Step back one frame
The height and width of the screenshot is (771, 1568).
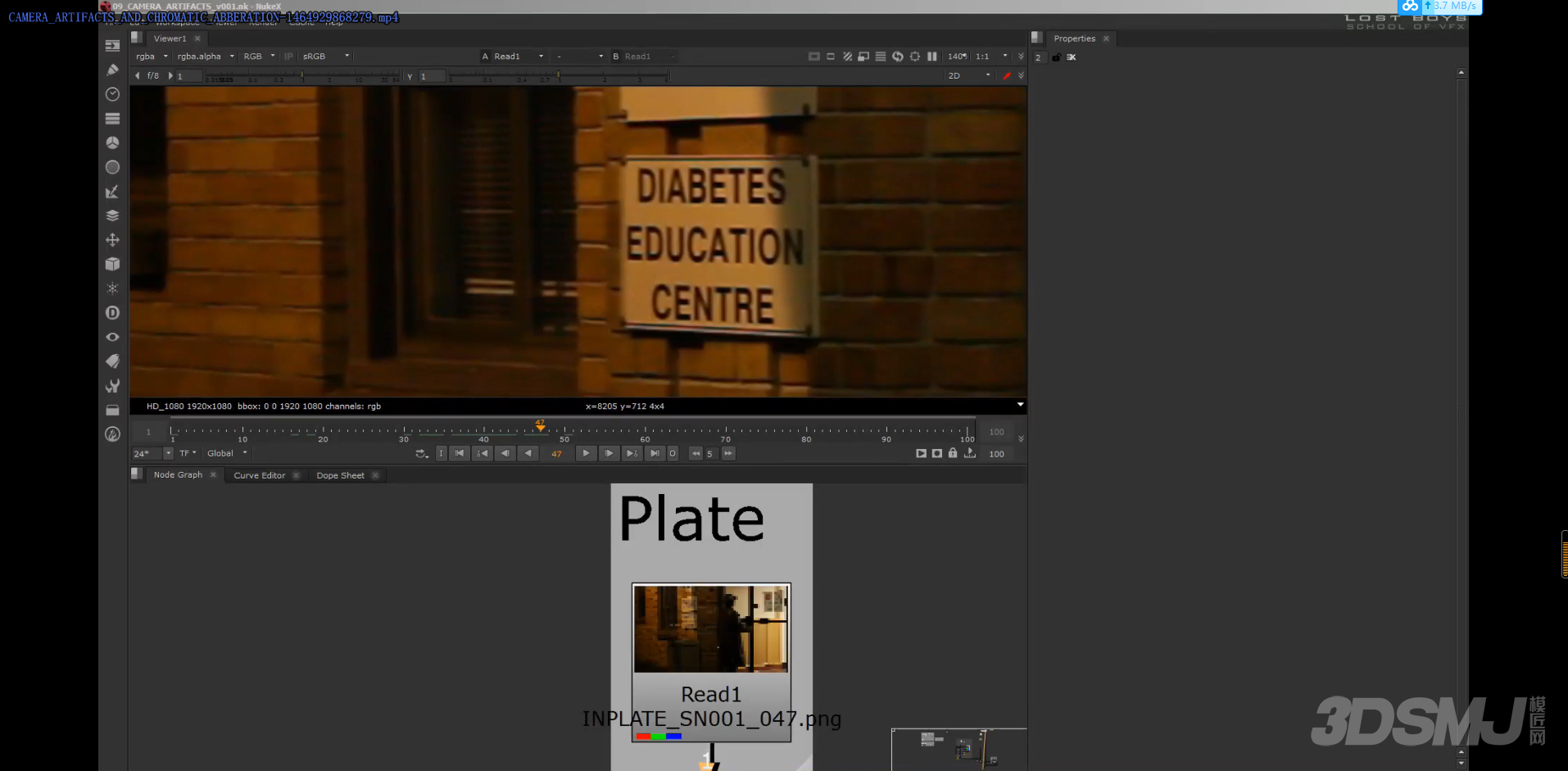505,453
